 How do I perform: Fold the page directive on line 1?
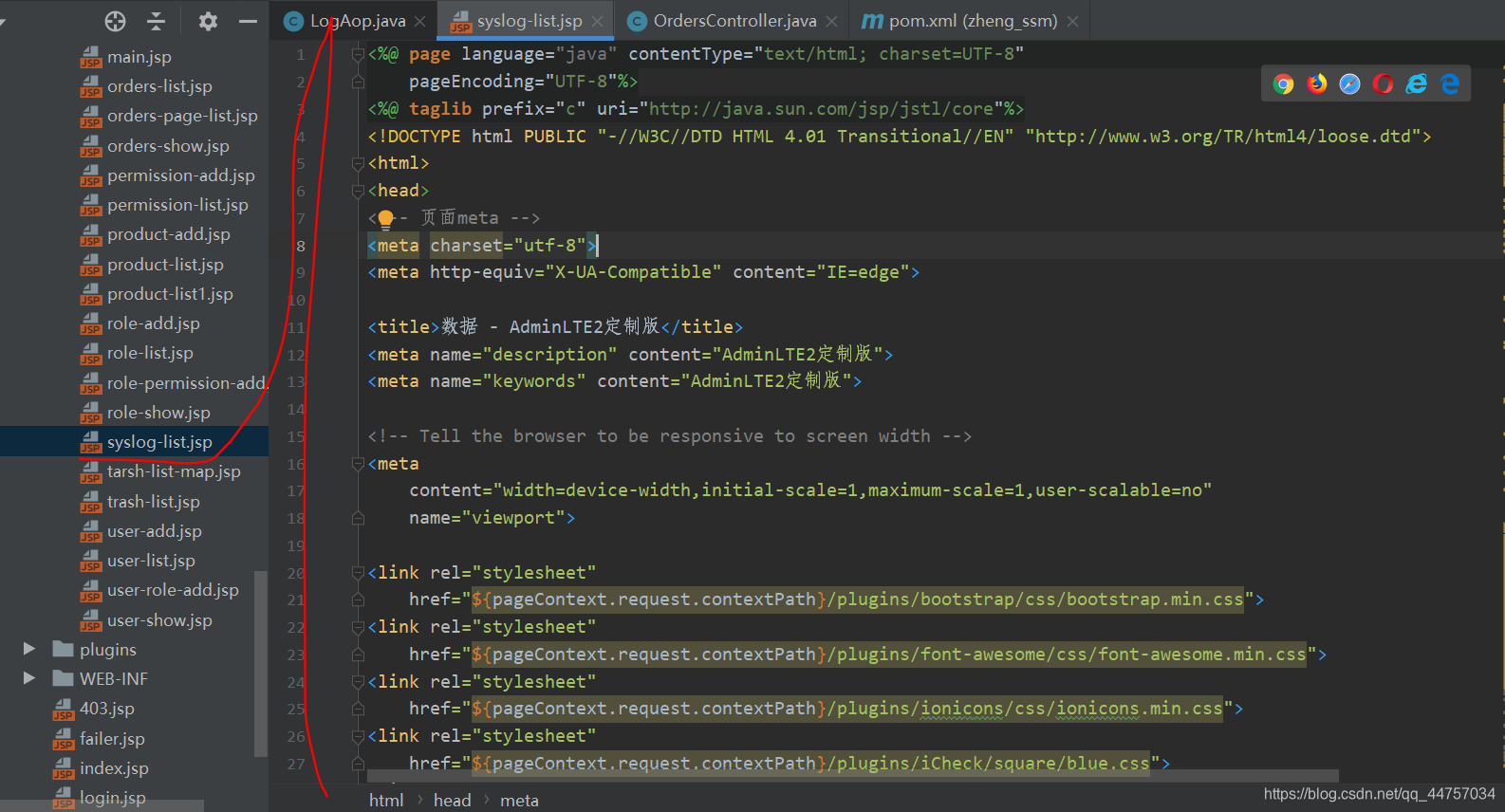[359, 54]
